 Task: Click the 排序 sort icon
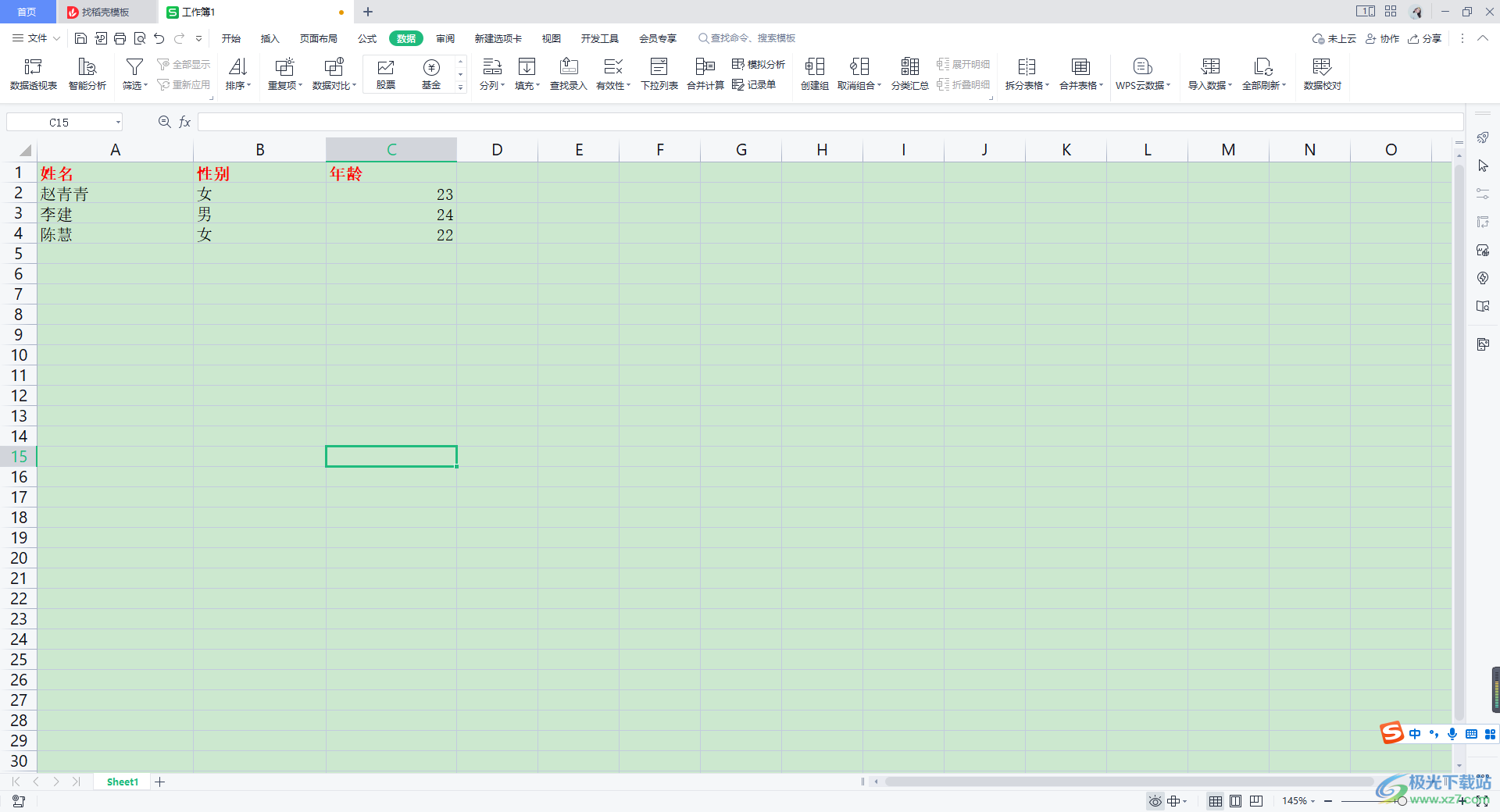(237, 67)
